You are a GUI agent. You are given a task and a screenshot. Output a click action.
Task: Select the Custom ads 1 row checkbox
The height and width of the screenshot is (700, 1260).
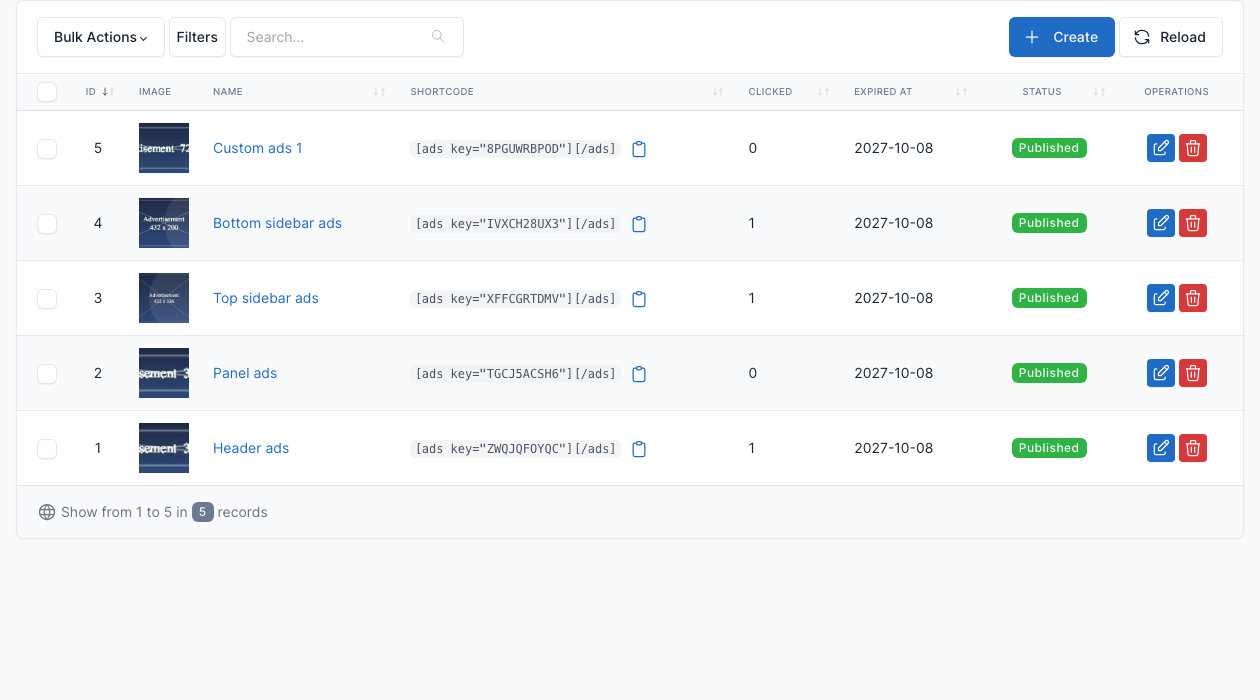[x=47, y=149]
